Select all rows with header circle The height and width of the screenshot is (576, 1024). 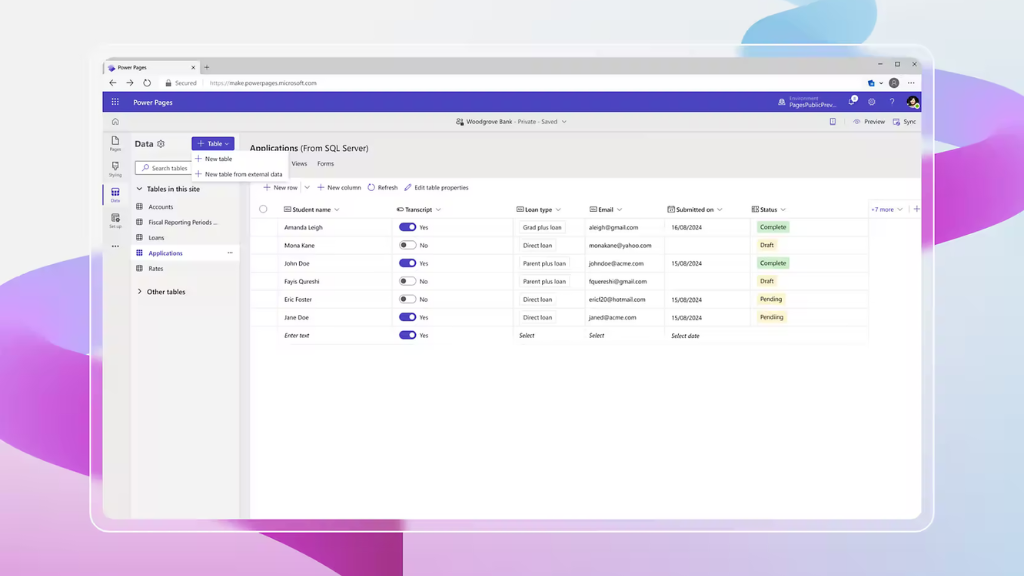263,209
